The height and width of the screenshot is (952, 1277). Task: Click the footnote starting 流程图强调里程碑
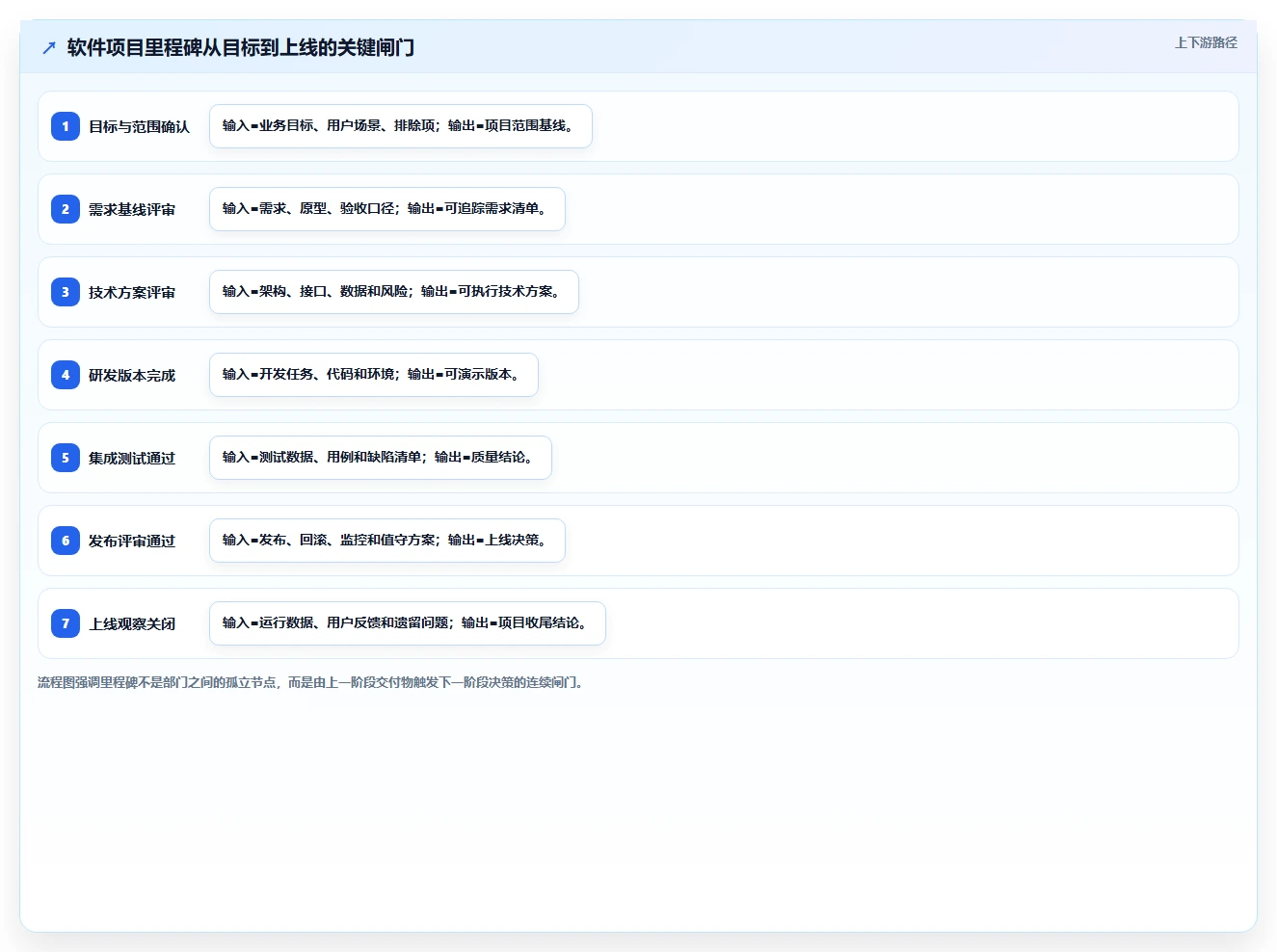coord(310,682)
